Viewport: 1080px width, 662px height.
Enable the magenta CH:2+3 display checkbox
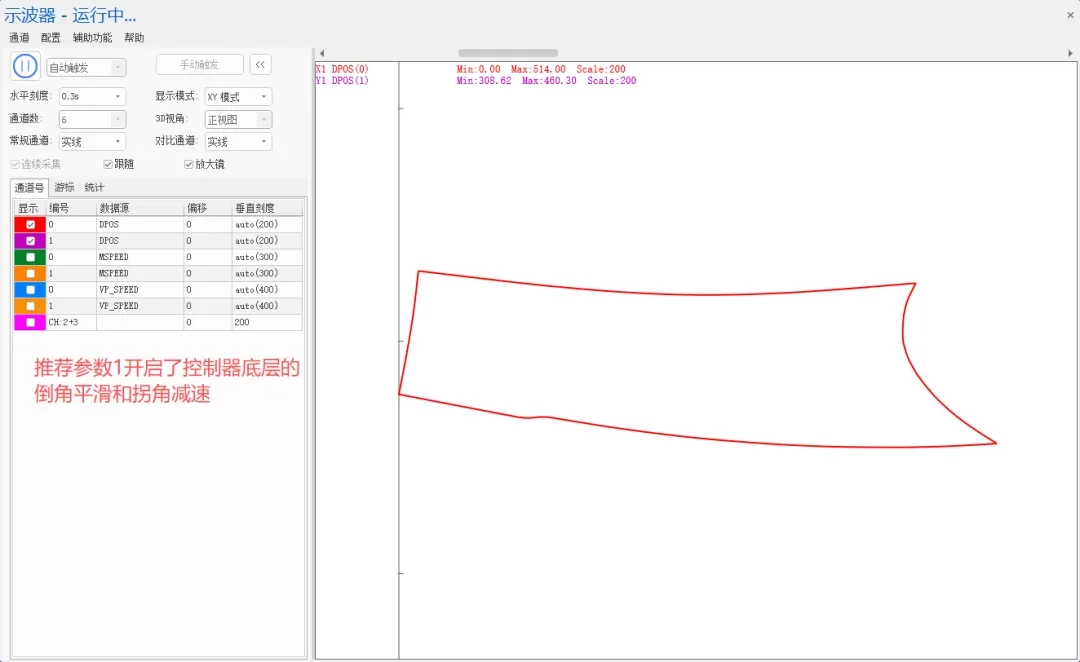coord(30,322)
